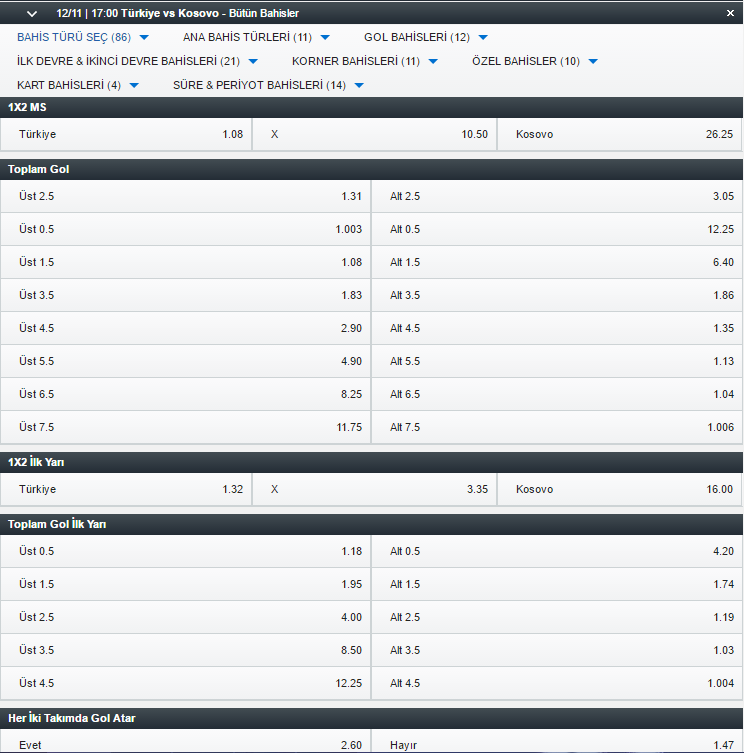This screenshot has width=744, height=753.
Task: Choose Alt 4.5 at 1.004 İlk Yarı
Action: tap(557, 683)
